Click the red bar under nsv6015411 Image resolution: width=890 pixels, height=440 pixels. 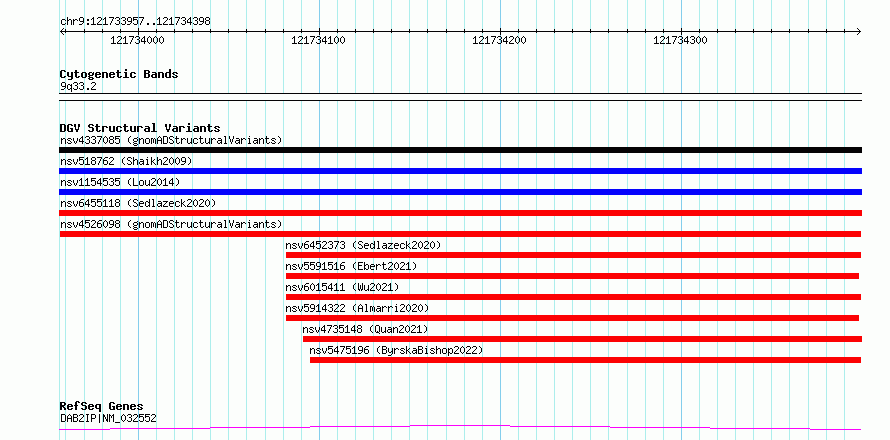pos(573,297)
